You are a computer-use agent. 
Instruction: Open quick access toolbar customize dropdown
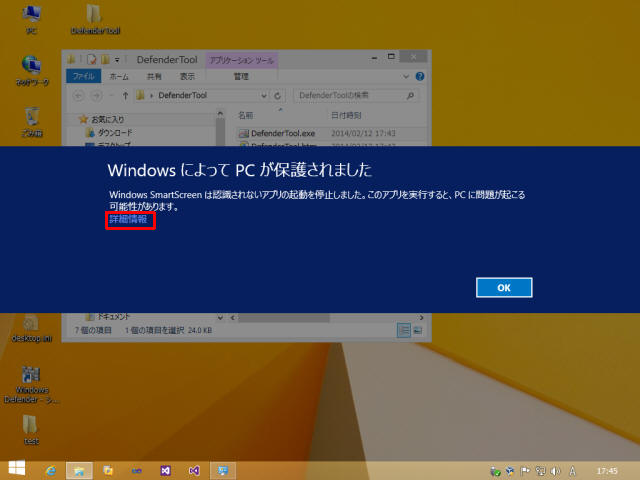click(x=117, y=60)
